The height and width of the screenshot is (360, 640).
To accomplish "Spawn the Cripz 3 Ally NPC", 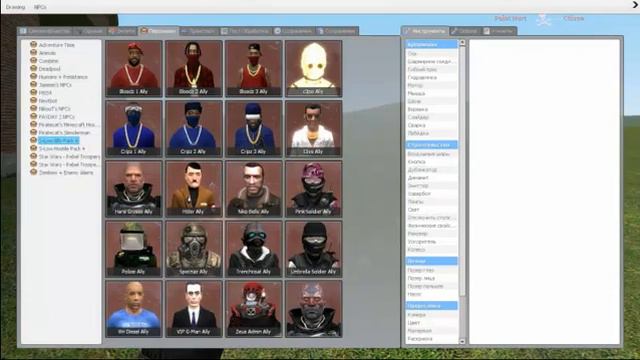I will pos(253,129).
